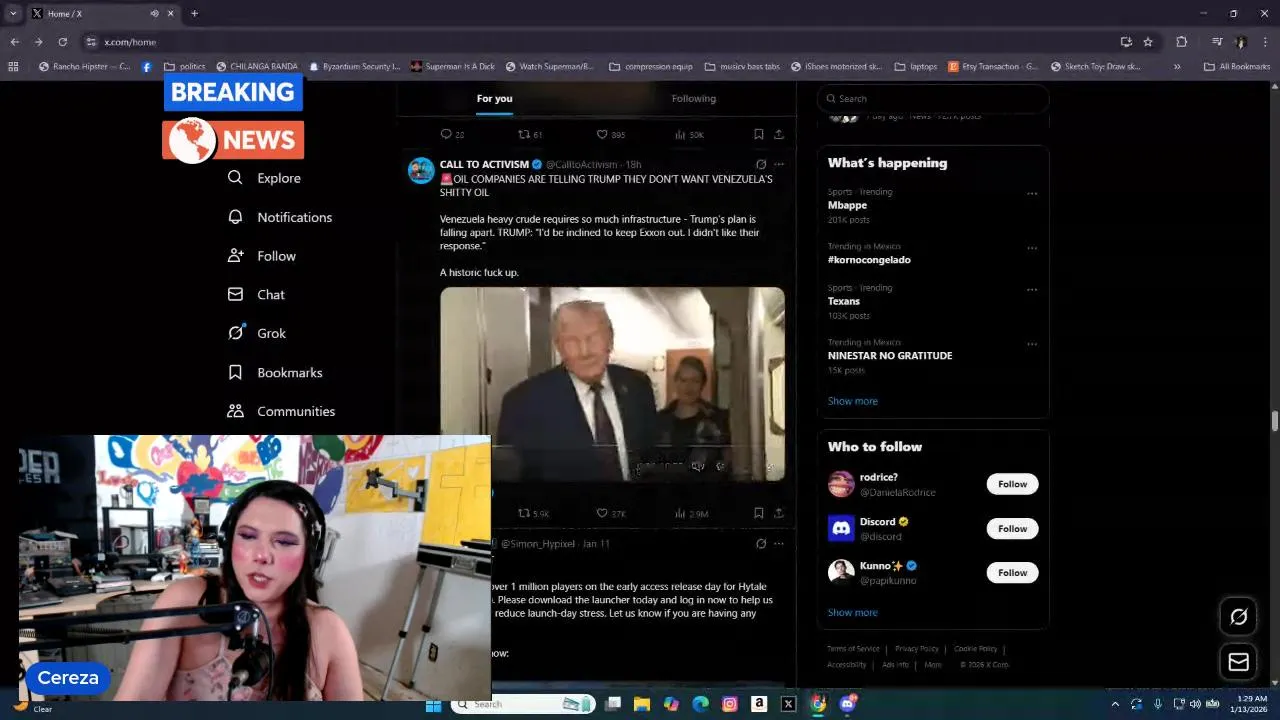Screen dimensions: 1280x720
Task: Open floating Messages envelope button
Action: (1238, 662)
